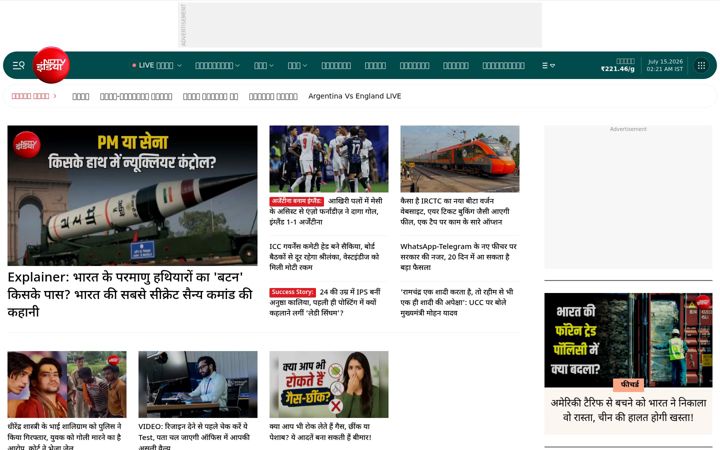Open the football players match thumbnail
The width and height of the screenshot is (720, 450).
[x=329, y=159]
